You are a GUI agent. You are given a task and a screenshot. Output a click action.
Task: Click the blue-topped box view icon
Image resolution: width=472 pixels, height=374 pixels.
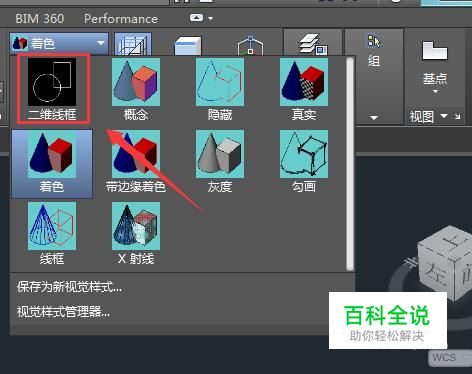188,46
